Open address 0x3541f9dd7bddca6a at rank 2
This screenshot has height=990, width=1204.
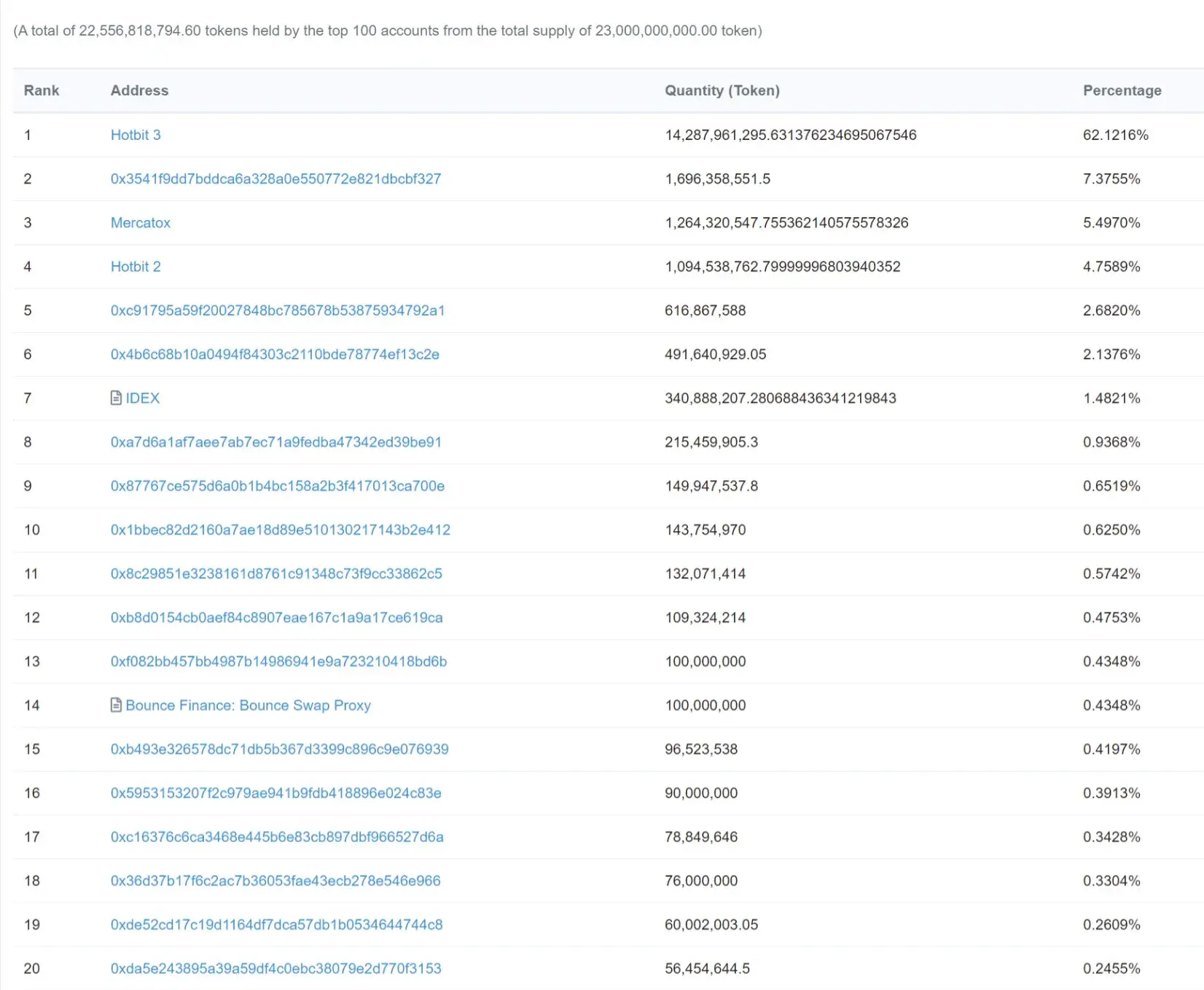[x=276, y=179]
